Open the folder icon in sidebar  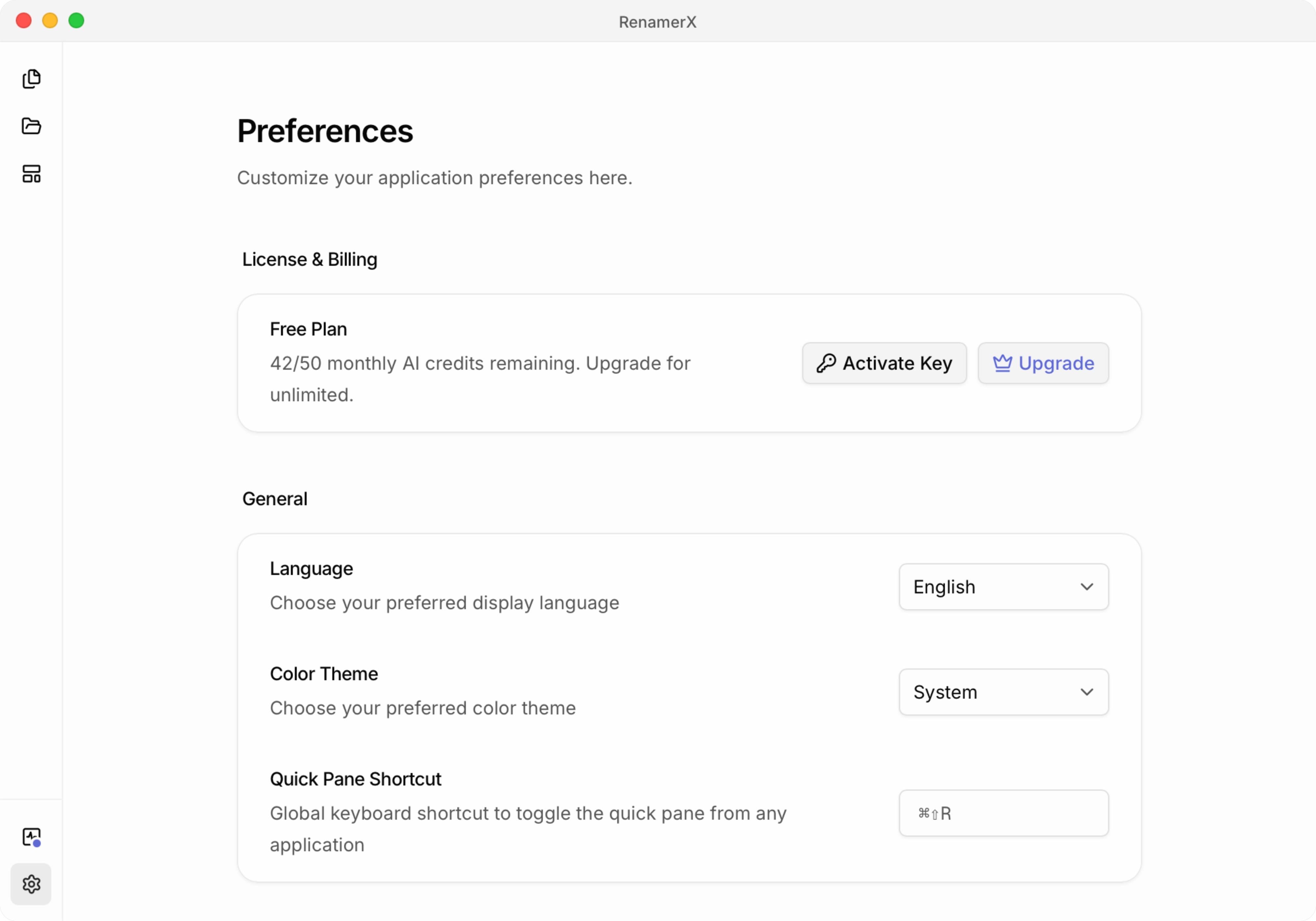32,126
